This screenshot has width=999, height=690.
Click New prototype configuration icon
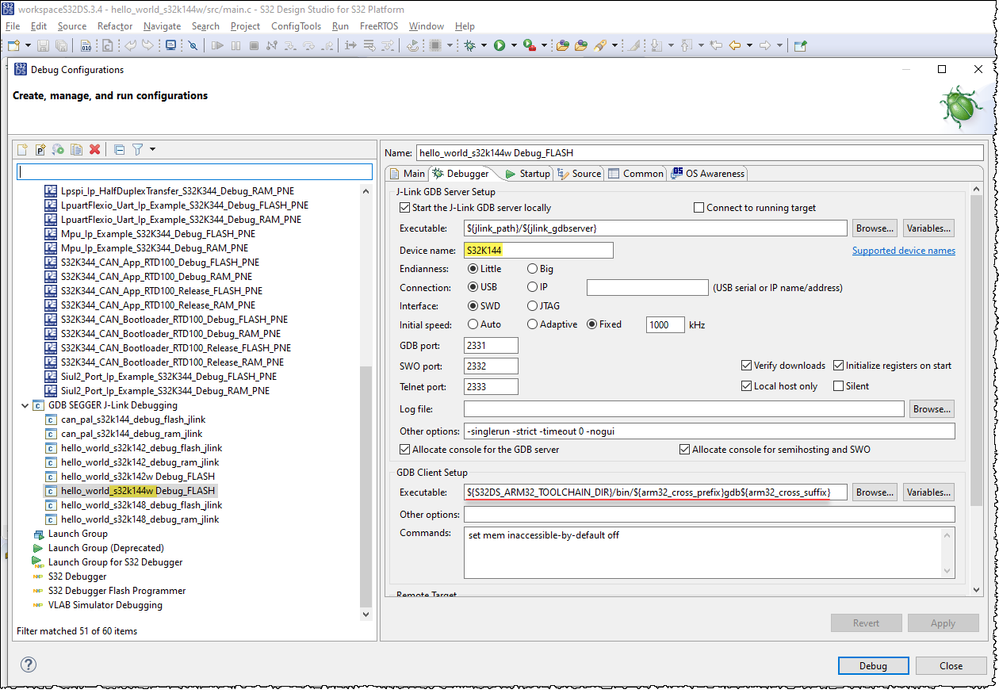click(40, 150)
